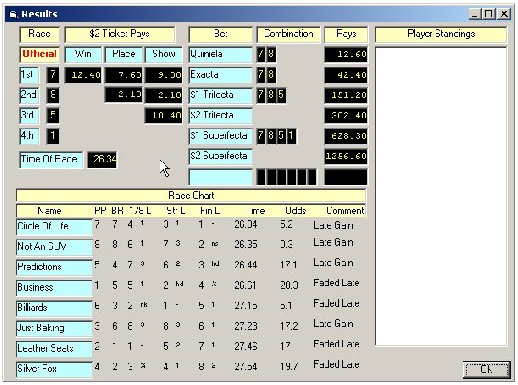
Task: Click the Race header label
Action: [39, 34]
